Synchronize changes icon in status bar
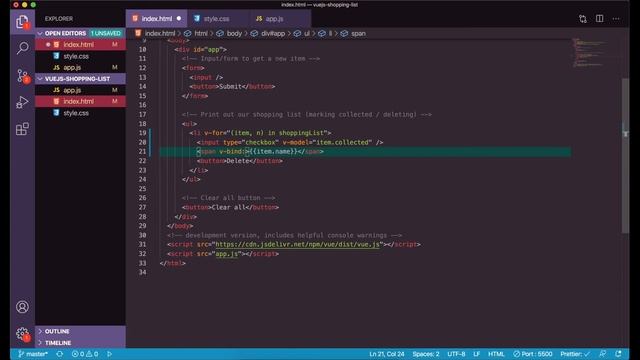Screen dimensions: 640x360 tap(60, 354)
